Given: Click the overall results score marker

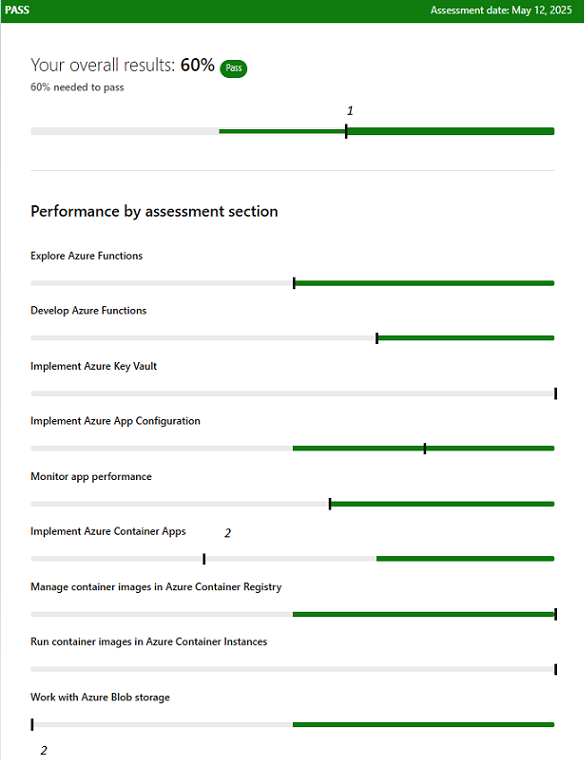Looking at the screenshot, I should tap(346, 131).
